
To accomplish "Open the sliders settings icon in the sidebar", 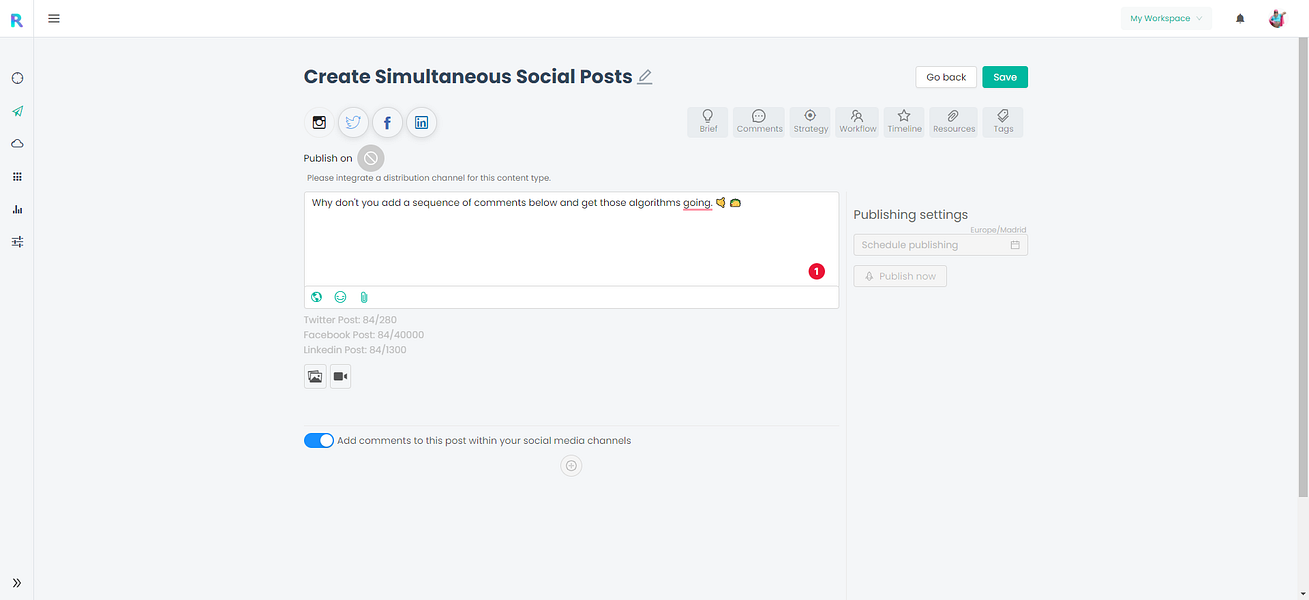I will click(17, 242).
